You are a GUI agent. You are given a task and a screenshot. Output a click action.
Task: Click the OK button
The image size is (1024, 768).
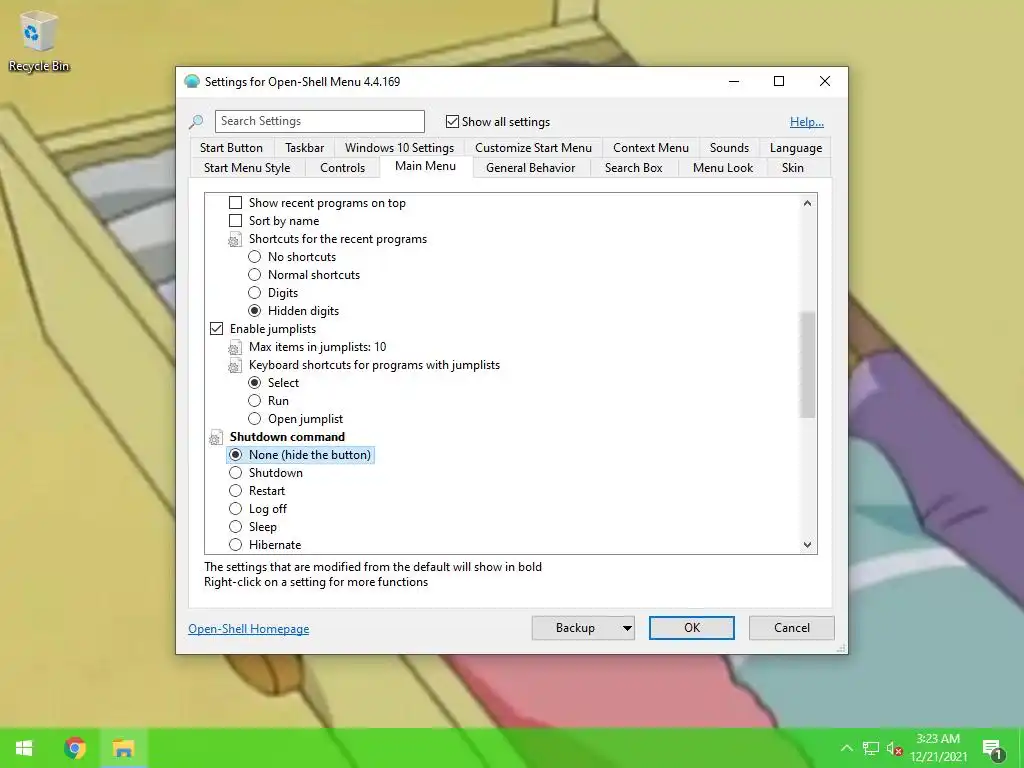(692, 628)
